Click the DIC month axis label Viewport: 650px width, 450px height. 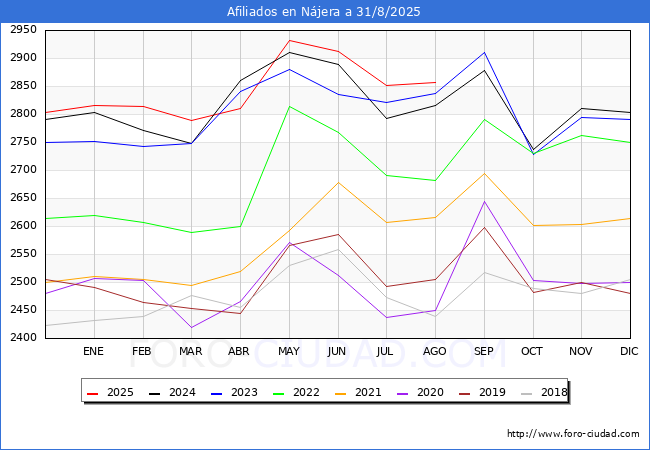click(630, 351)
